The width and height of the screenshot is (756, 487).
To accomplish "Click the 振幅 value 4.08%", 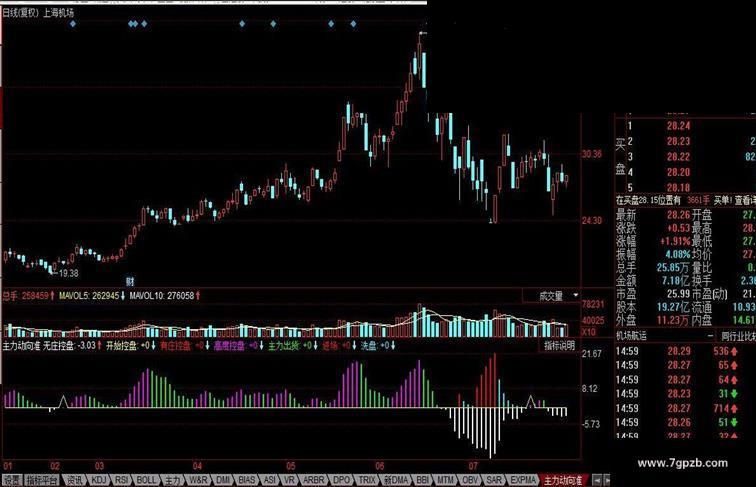I will pos(677,254).
